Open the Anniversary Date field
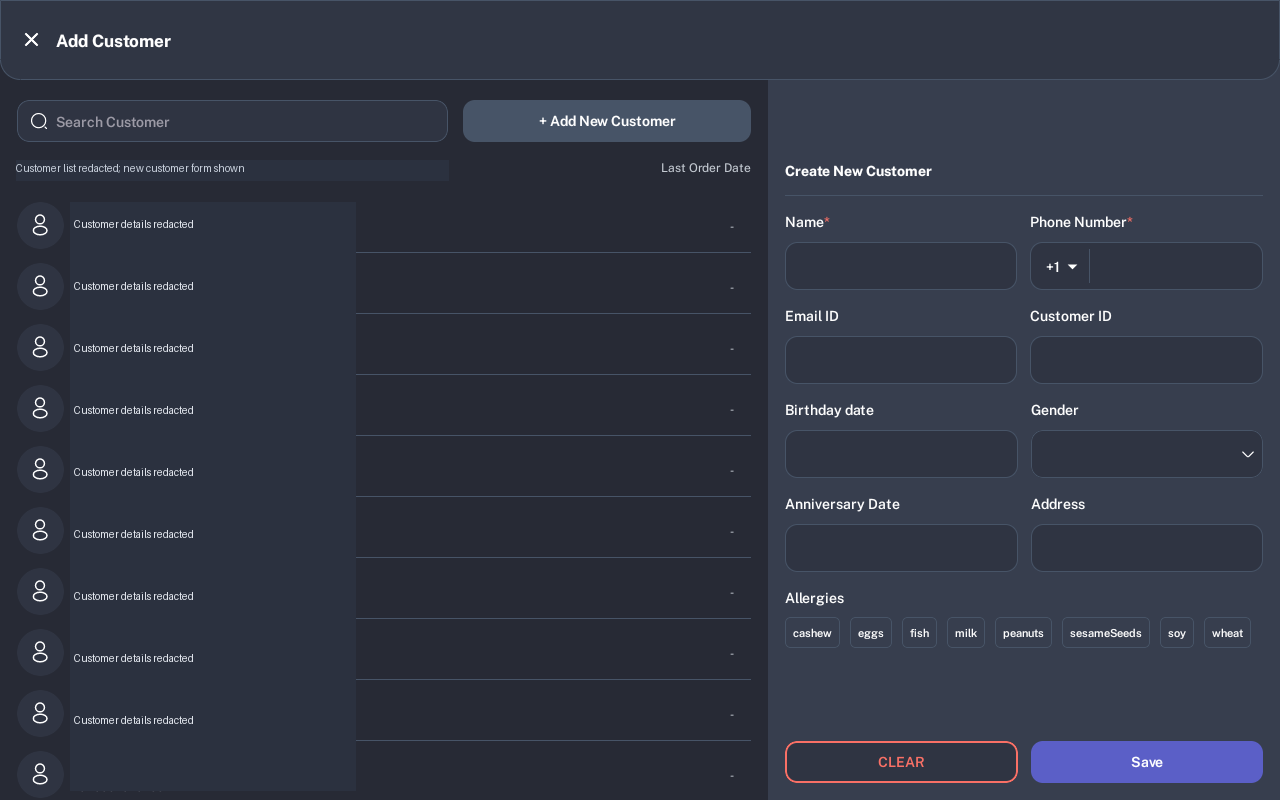Image resolution: width=1280 pixels, height=800 pixels. (901, 548)
